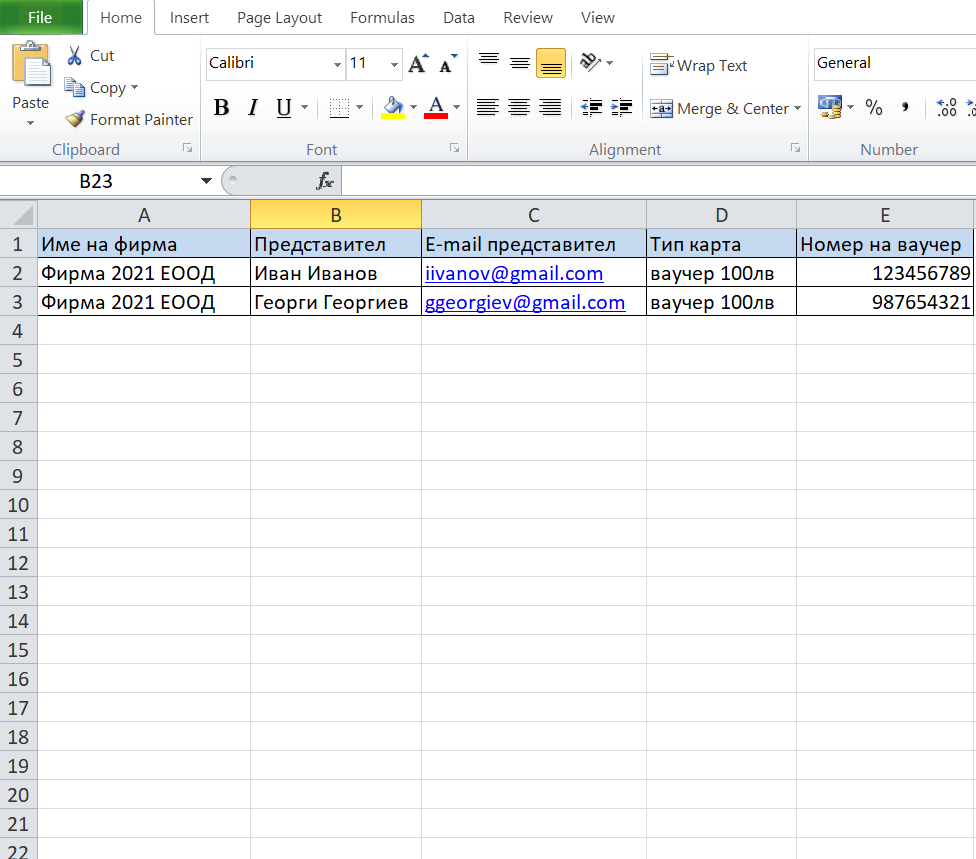Image resolution: width=976 pixels, height=859 pixels.
Task: Open Clipboard dialog launcher
Action: (187, 148)
